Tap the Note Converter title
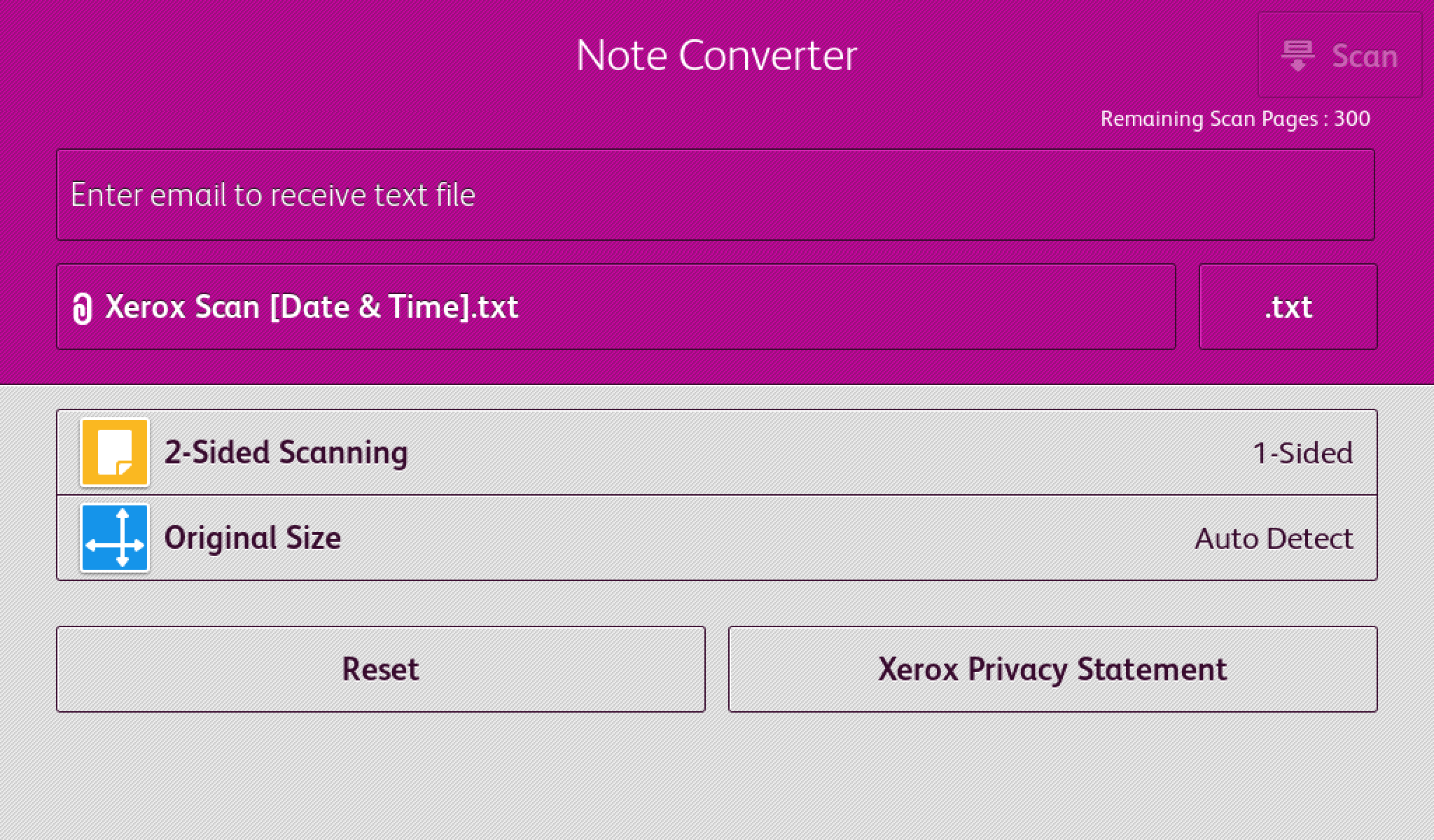1434x840 pixels. tap(716, 55)
